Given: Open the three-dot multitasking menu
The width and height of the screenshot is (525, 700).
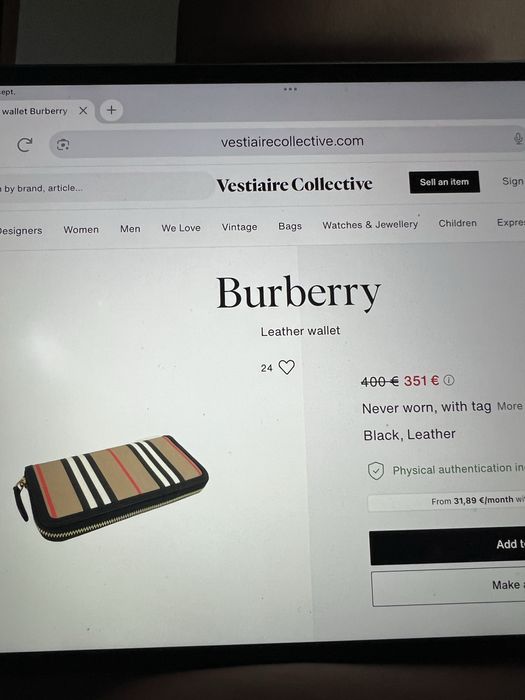Looking at the screenshot, I should coord(290,89).
